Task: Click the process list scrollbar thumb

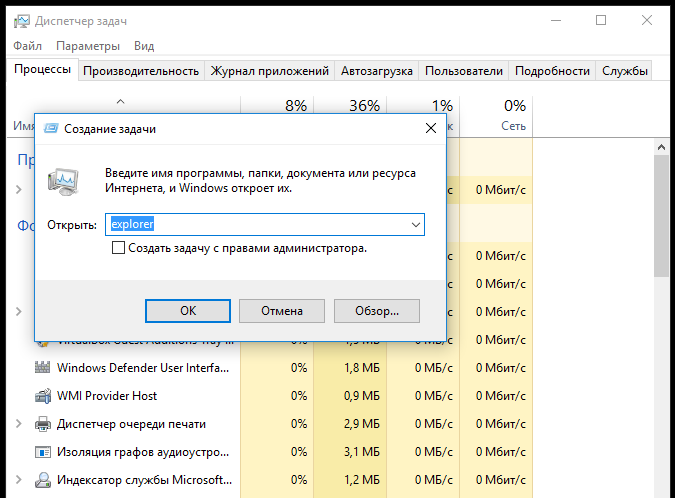Action: (x=661, y=217)
